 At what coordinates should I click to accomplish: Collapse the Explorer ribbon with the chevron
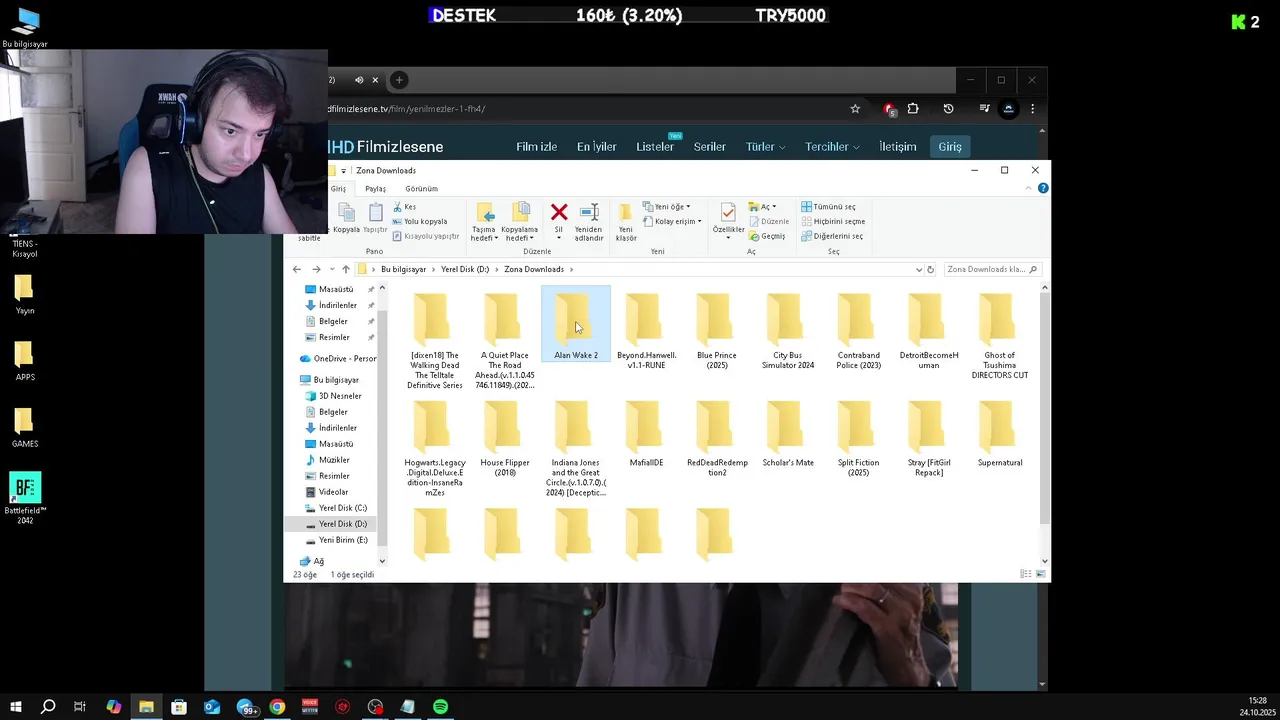1029,188
